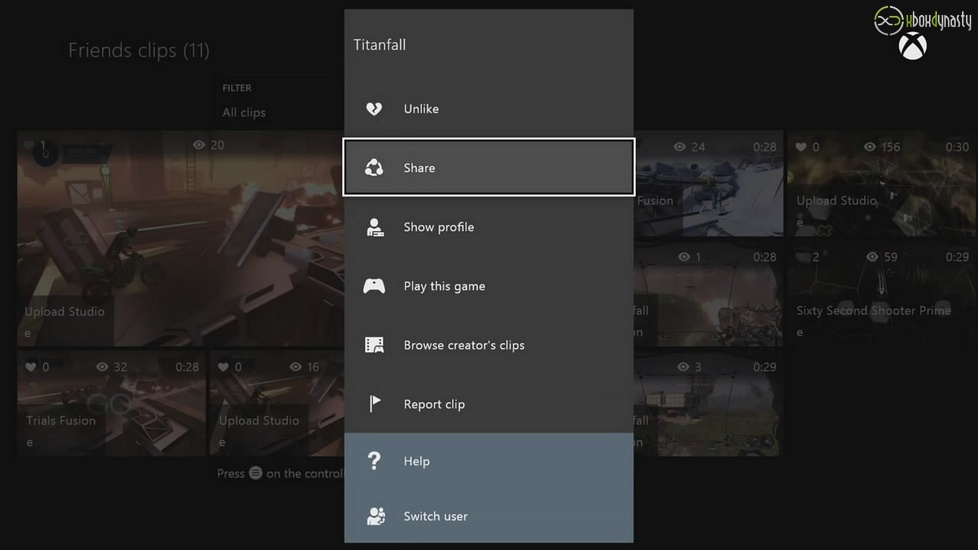Click the Xbox logo in top-right corner

[912, 47]
